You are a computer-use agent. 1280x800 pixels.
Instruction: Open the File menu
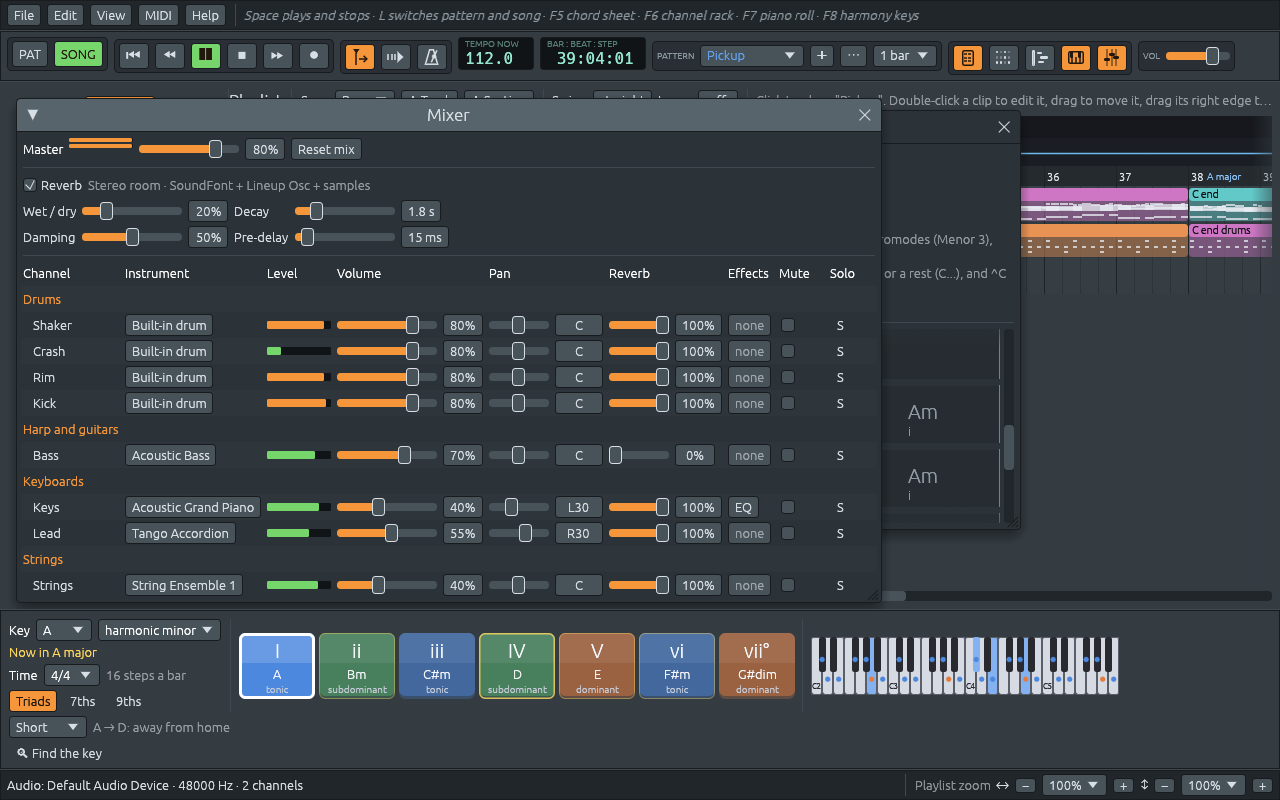(24, 16)
